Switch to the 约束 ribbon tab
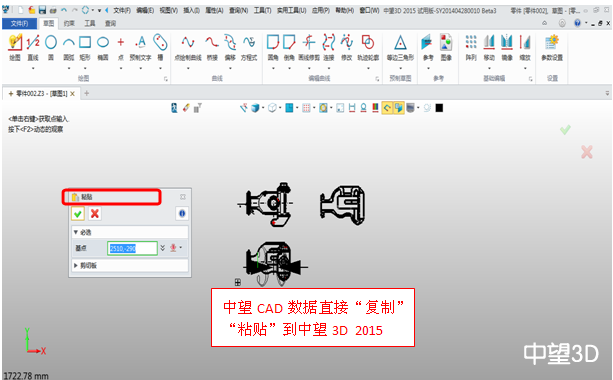Image resolution: width=613 pixels, height=380 pixels. coord(69,23)
